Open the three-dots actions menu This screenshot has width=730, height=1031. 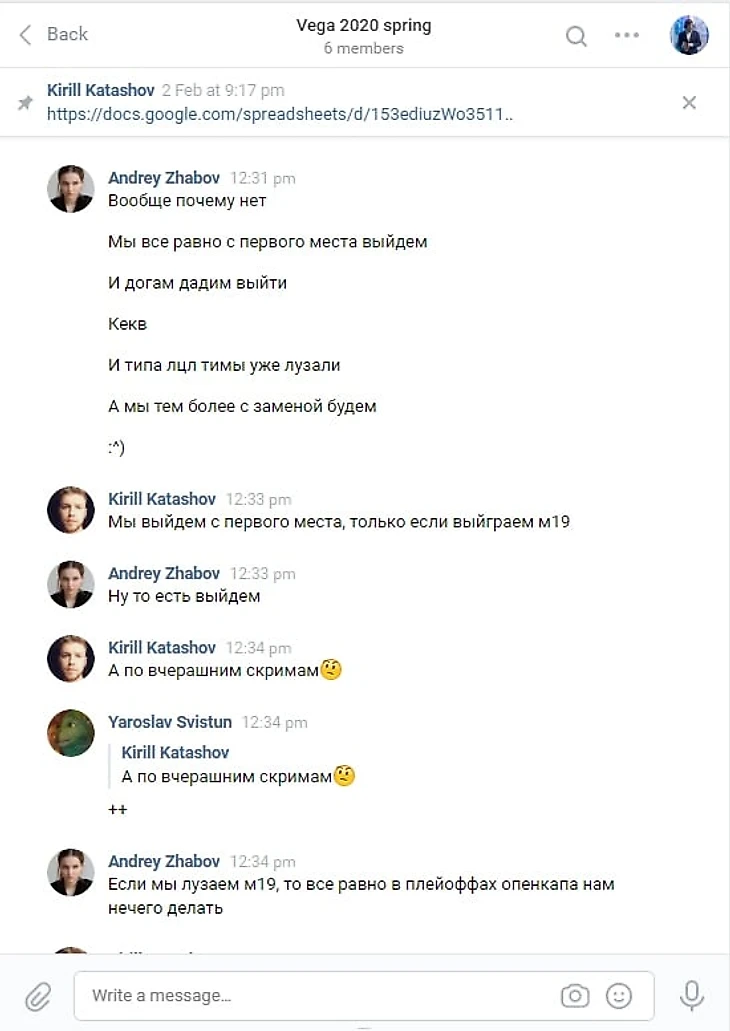coord(627,35)
